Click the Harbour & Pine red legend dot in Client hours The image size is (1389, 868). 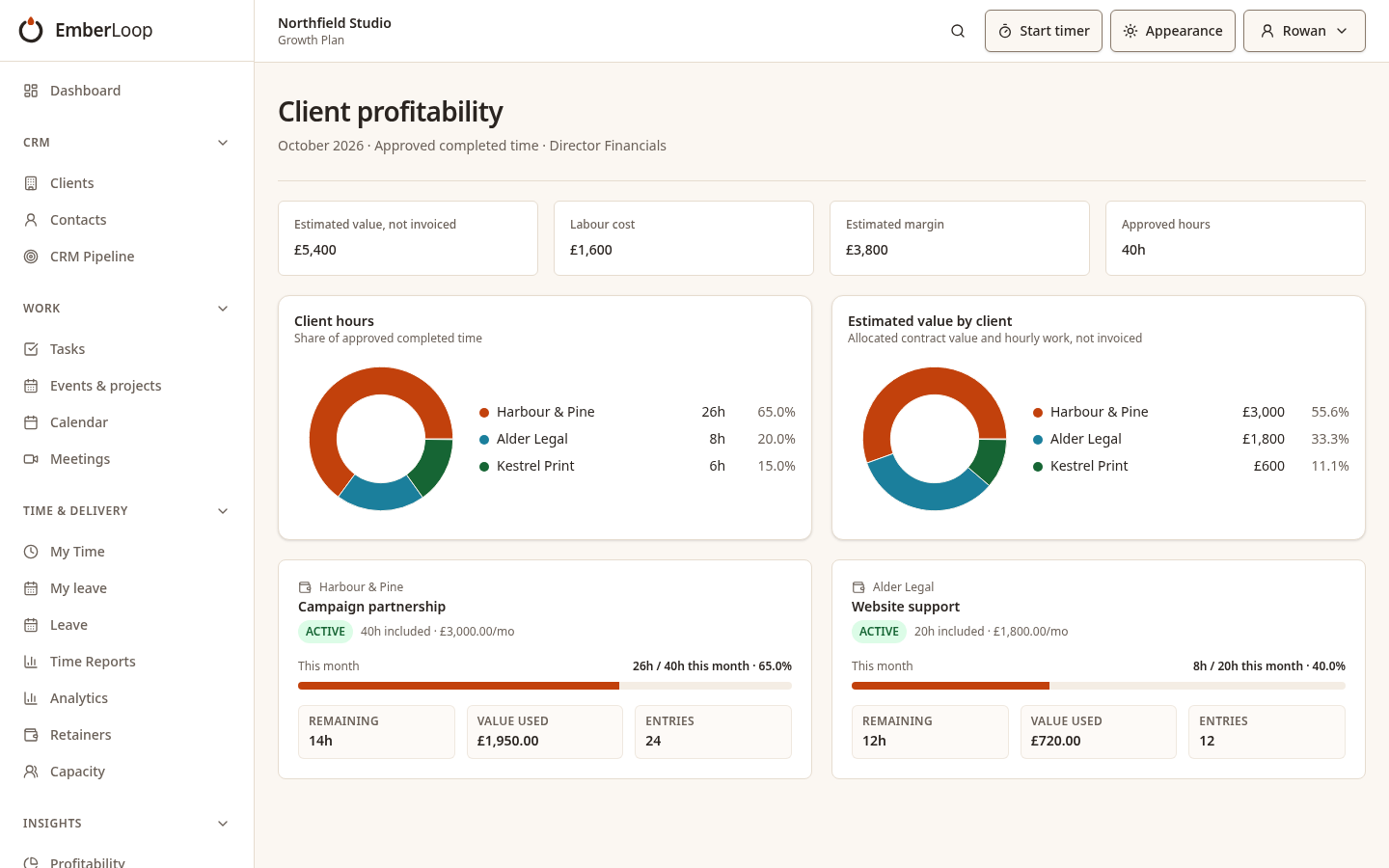[484, 413]
